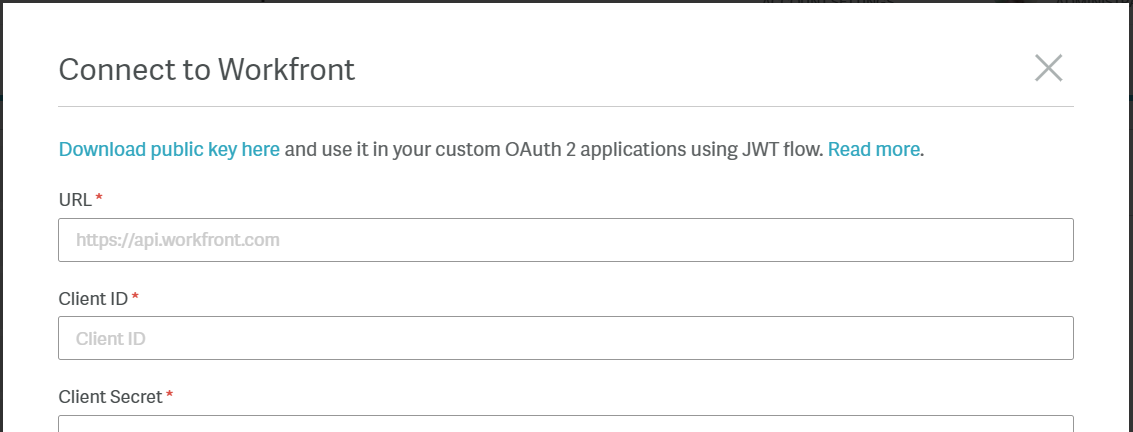Image resolution: width=1133 pixels, height=432 pixels.
Task: Click the Connect to Workfront dialog title
Action: [207, 70]
